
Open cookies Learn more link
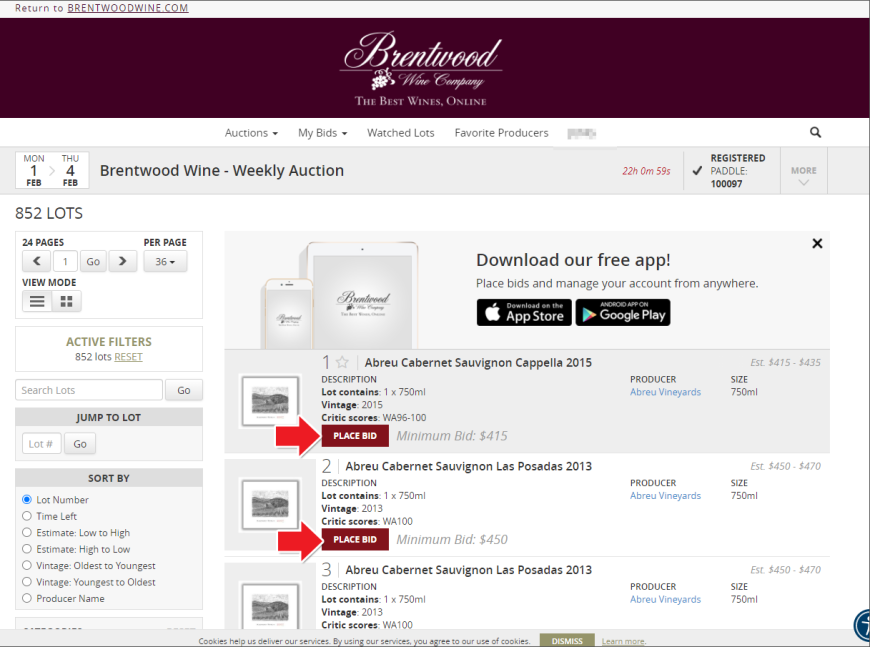(624, 641)
